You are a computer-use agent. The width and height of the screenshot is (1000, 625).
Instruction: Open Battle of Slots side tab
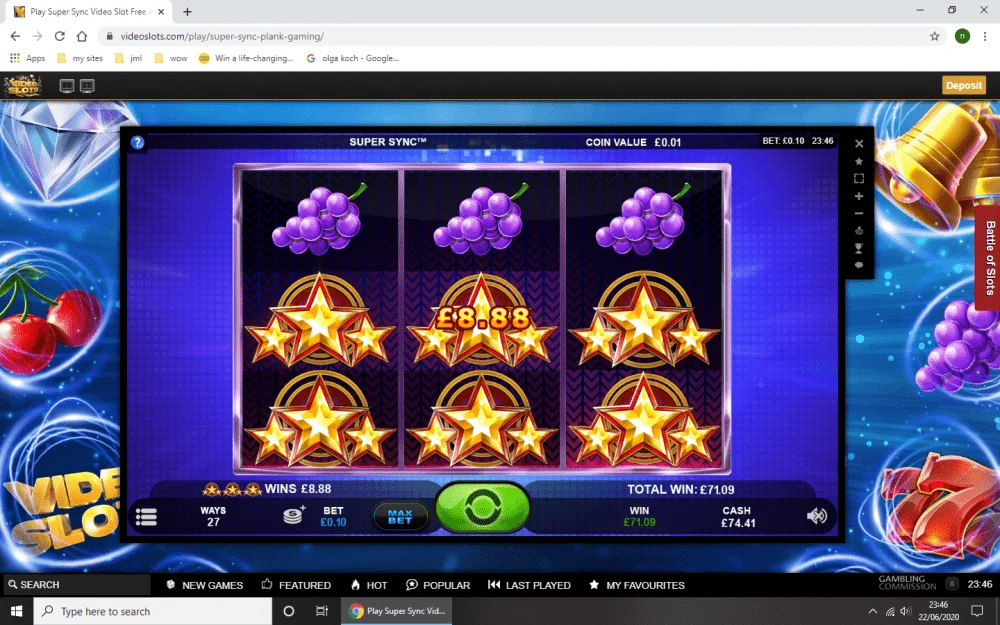pyautogui.click(x=989, y=258)
